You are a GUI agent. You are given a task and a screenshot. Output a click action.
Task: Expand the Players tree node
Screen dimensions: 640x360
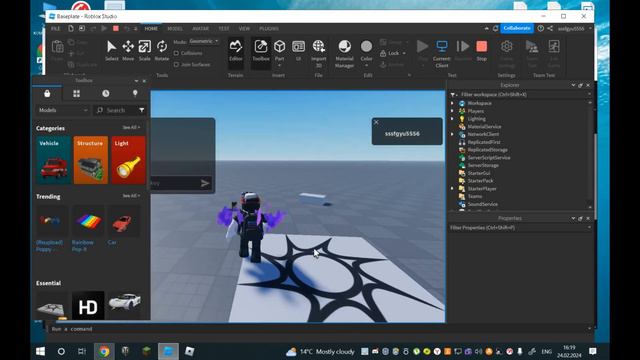pyautogui.click(x=452, y=111)
